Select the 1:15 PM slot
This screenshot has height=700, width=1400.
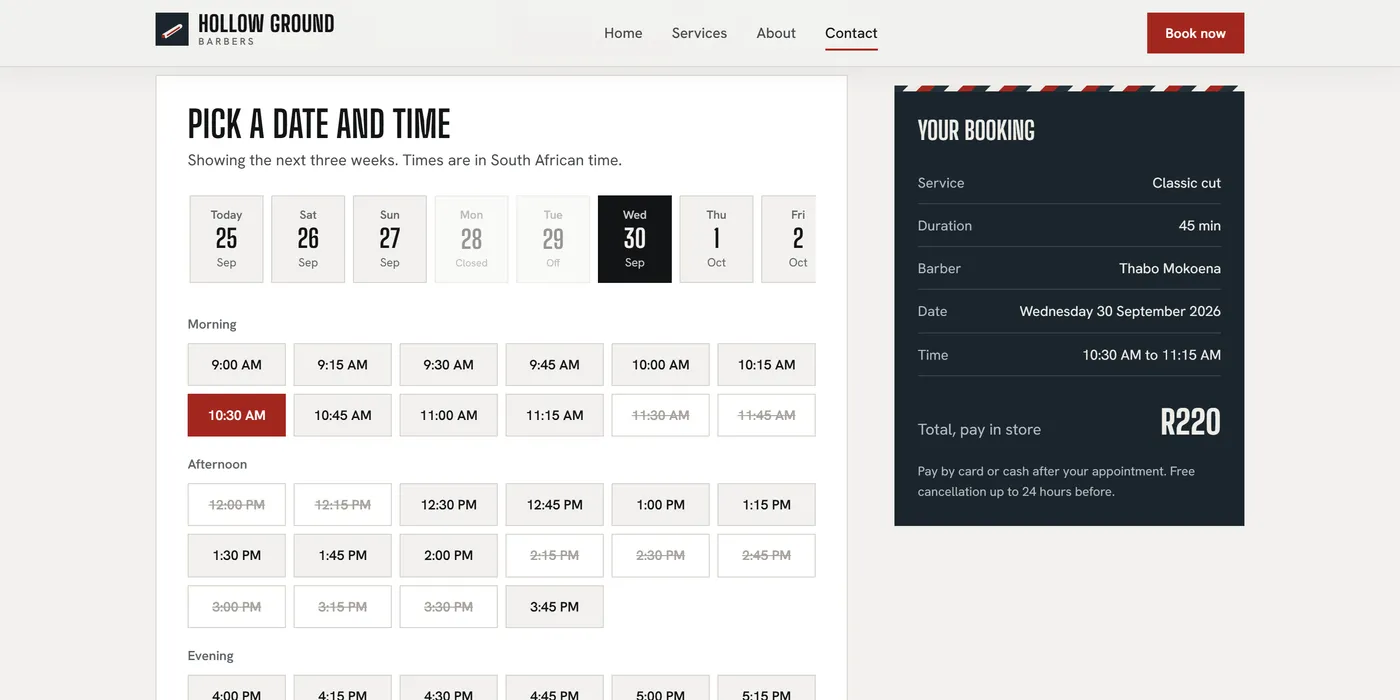[x=767, y=505]
